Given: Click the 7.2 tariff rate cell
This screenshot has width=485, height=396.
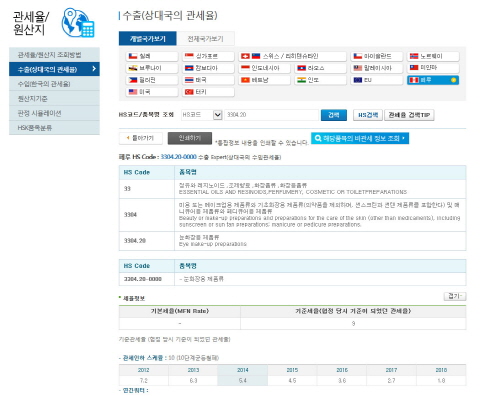Looking at the screenshot, I should [144, 380].
